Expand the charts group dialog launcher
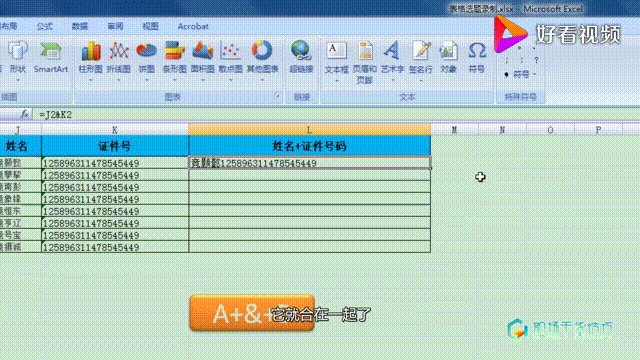This screenshot has width=640, height=360. [278, 97]
